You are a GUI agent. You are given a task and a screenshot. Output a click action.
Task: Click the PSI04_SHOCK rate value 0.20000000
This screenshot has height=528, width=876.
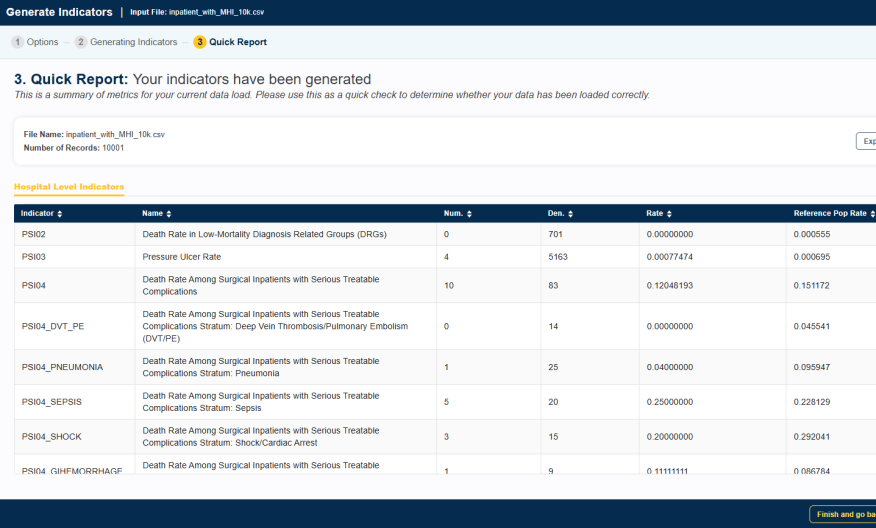point(674,437)
